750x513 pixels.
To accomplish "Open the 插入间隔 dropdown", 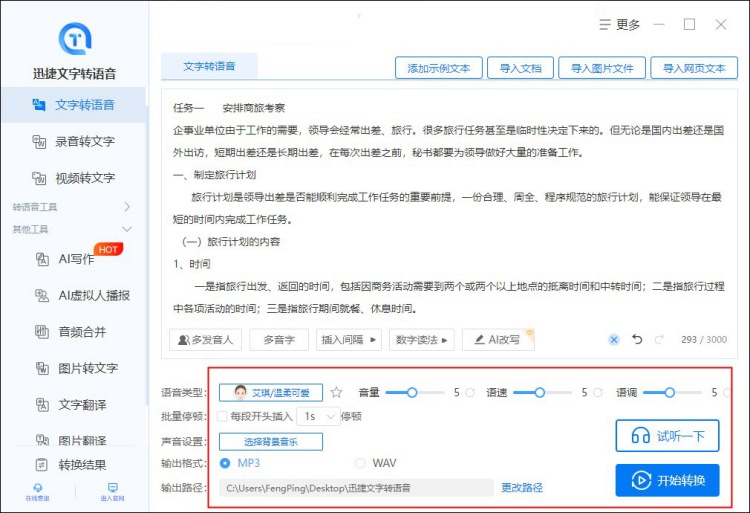I will pyautogui.click(x=349, y=339).
